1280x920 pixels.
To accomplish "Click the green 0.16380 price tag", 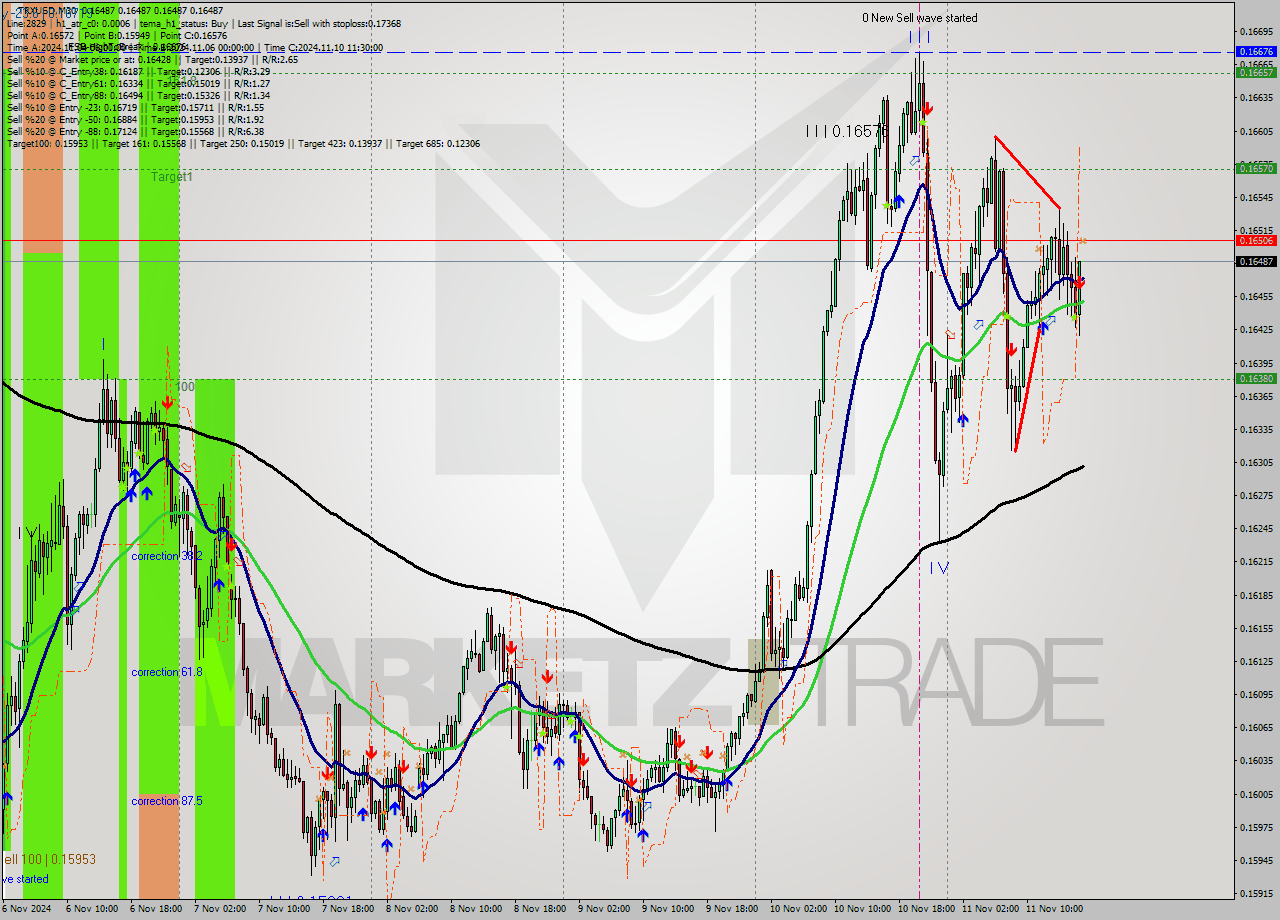I will coord(1256,378).
